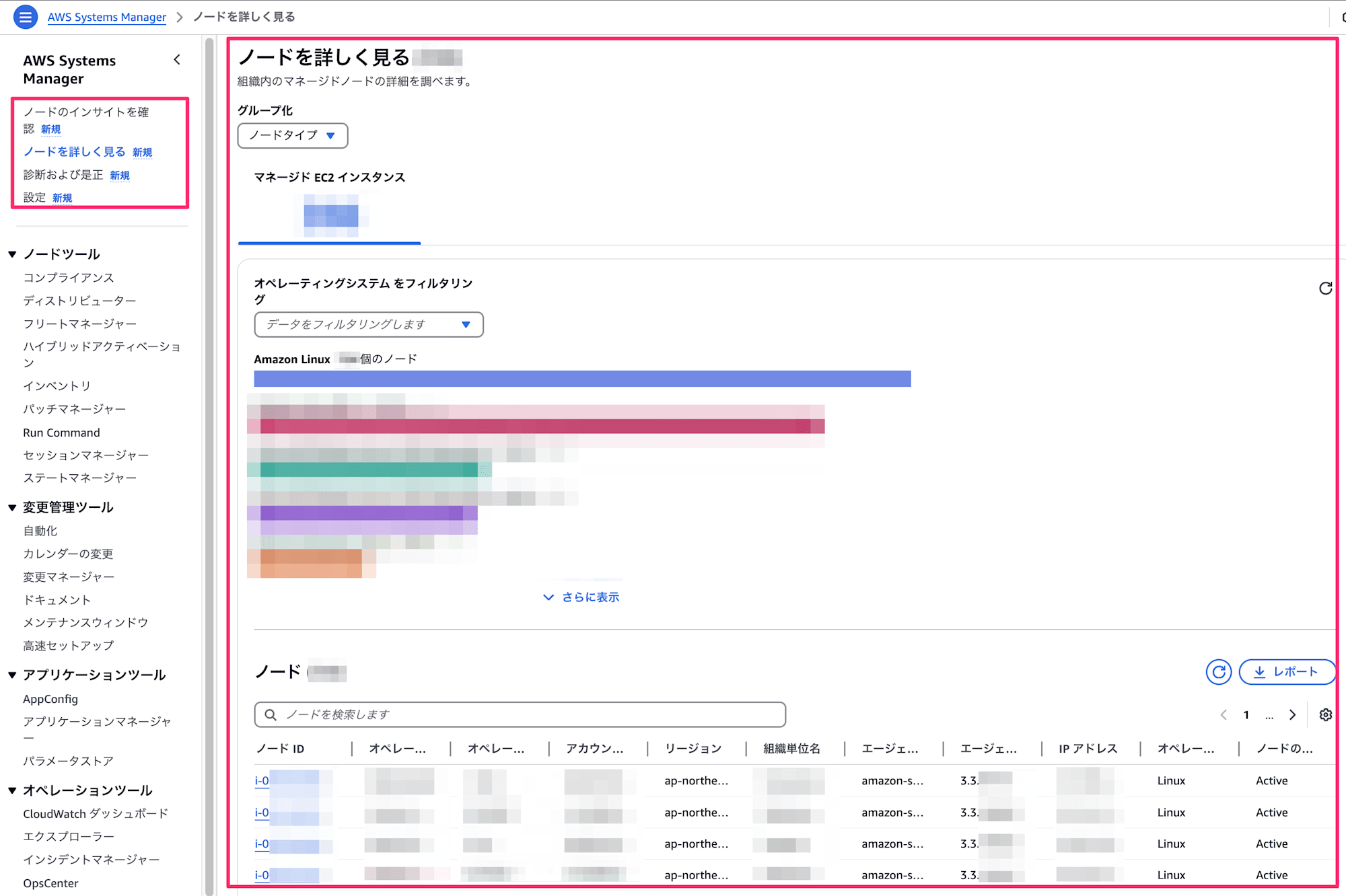The height and width of the screenshot is (896, 1346).
Task: Collapse the アプリケーションツール section
Action: [x=12, y=675]
